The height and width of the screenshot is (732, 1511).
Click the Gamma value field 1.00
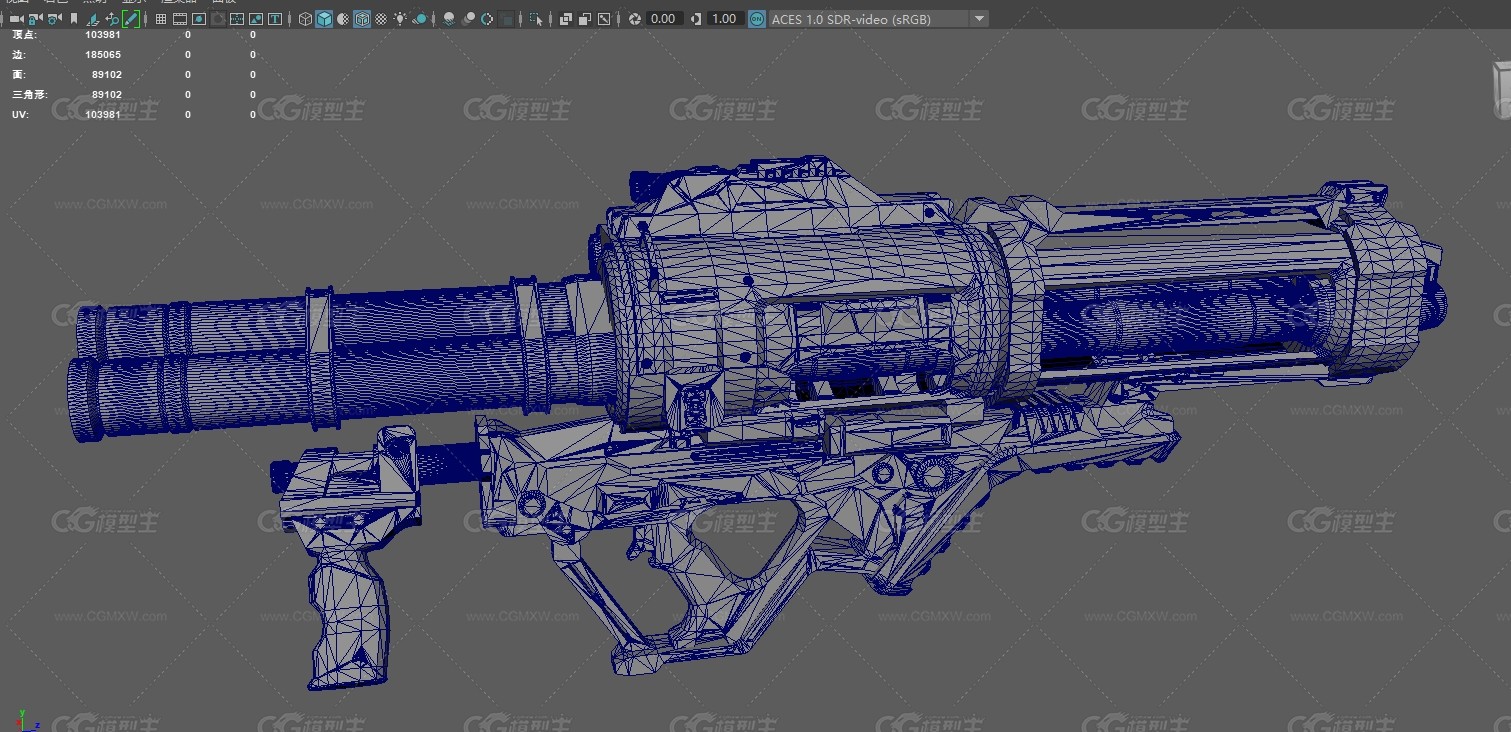pos(726,19)
